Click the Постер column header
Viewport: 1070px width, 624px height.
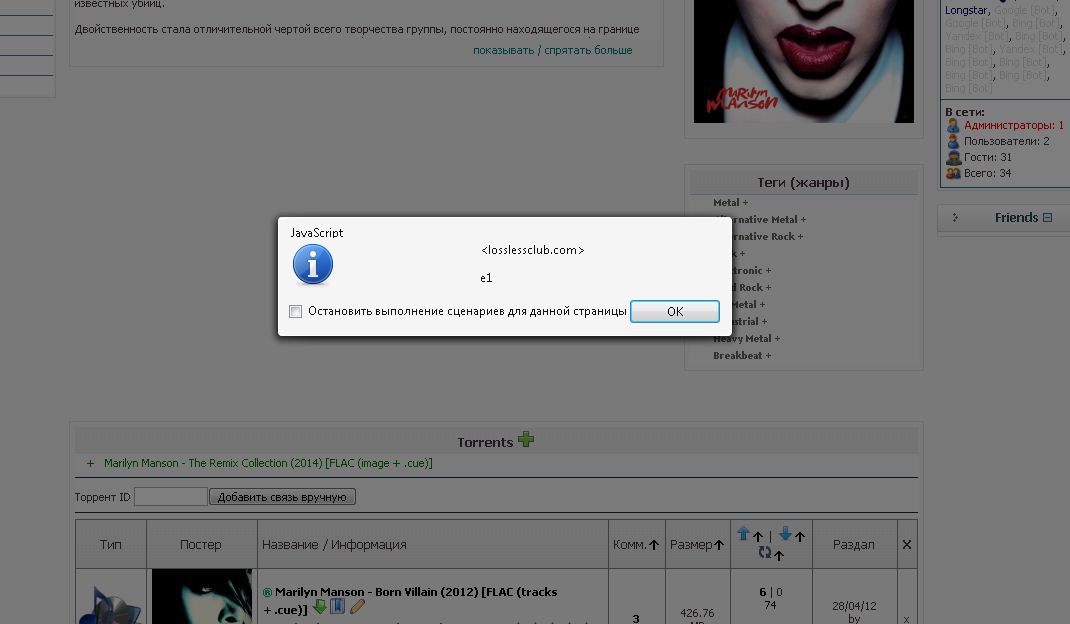[201, 545]
